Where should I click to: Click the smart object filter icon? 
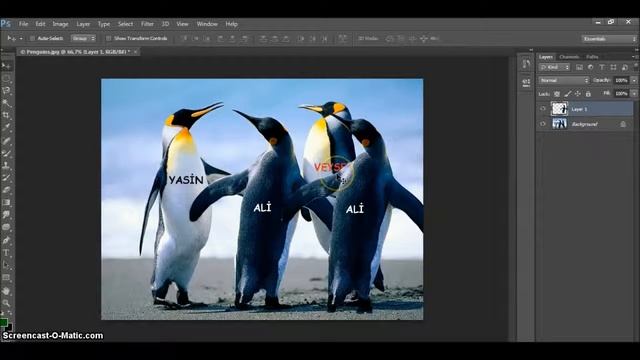624,67
